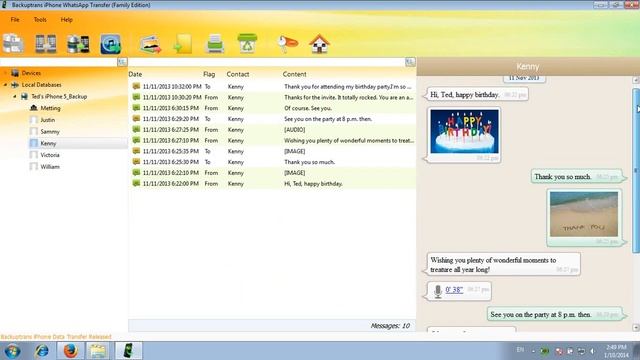Open the Tools menu
This screenshot has height=360, width=640.
[40, 20]
